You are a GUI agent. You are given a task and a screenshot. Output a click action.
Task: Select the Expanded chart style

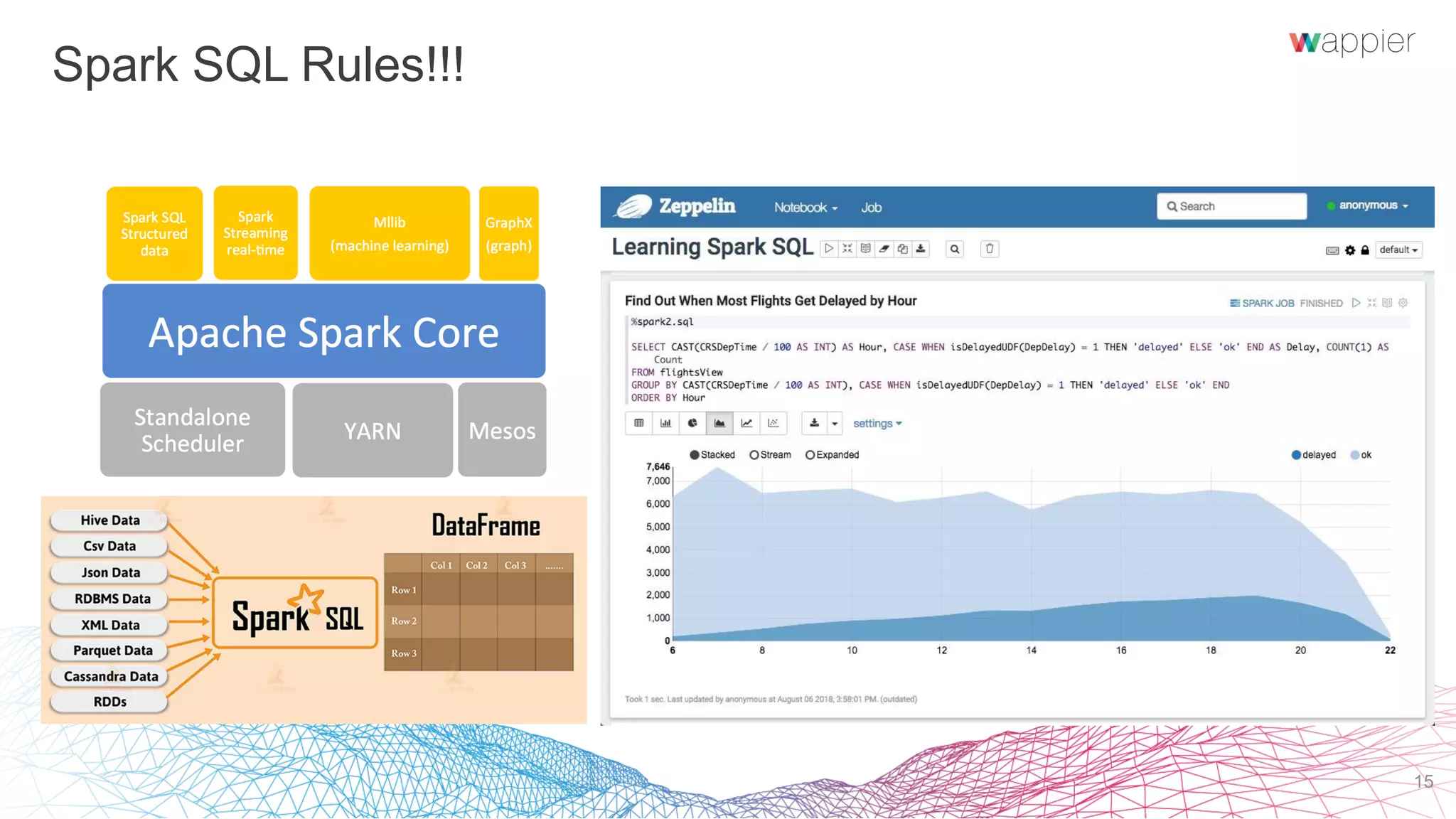[x=832, y=455]
